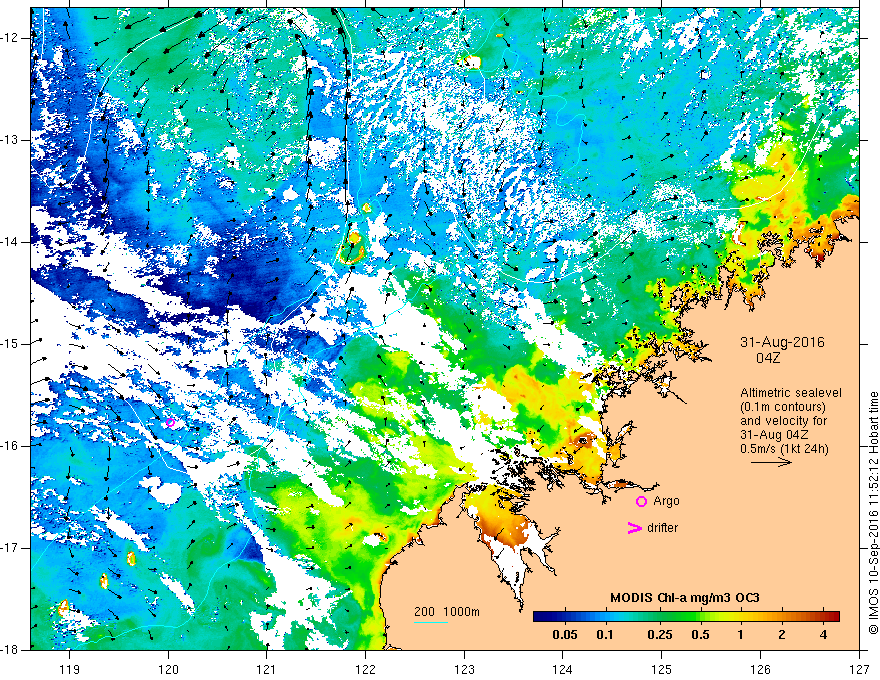Click the 'Altimetric sealevel' caption line
880x680 pixels.
[x=791, y=393]
